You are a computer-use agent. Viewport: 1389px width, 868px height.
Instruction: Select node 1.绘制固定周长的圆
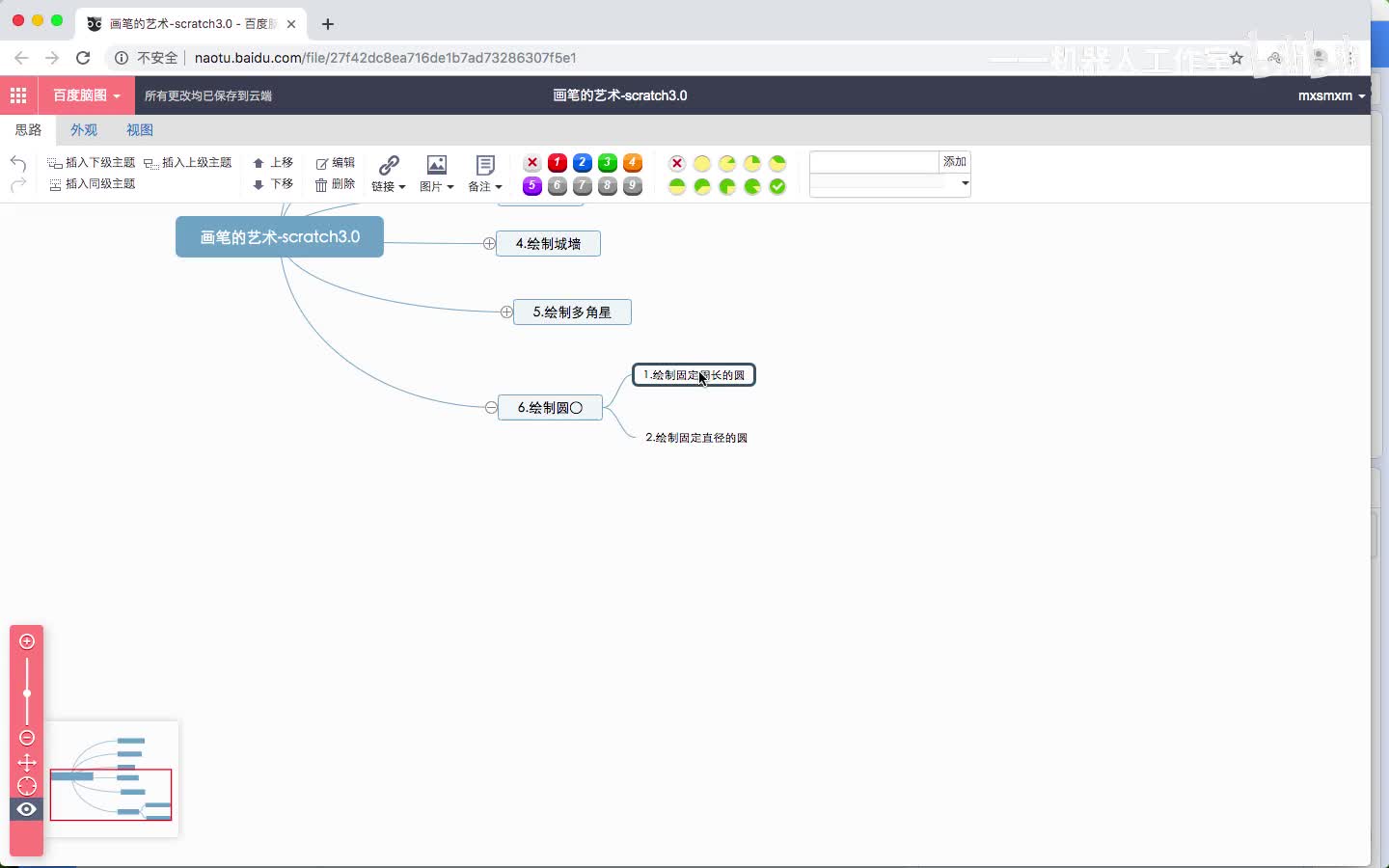(x=694, y=375)
